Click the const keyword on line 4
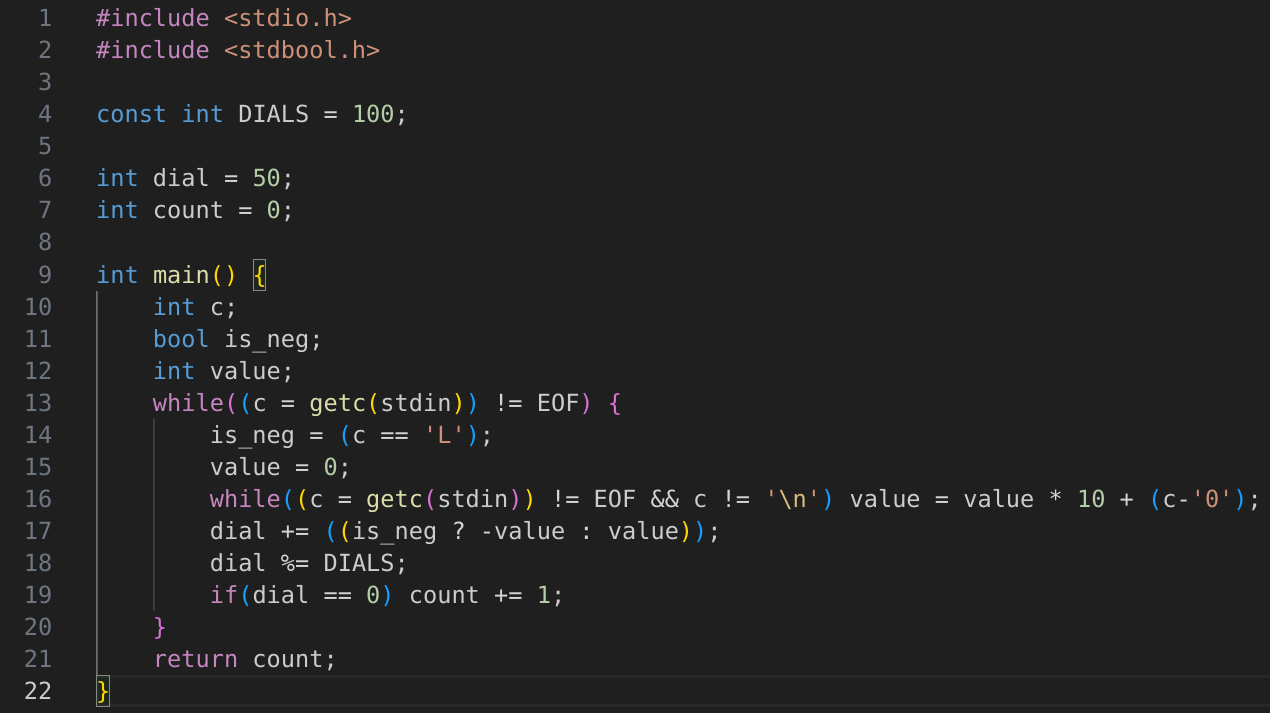The image size is (1270, 713). (131, 114)
